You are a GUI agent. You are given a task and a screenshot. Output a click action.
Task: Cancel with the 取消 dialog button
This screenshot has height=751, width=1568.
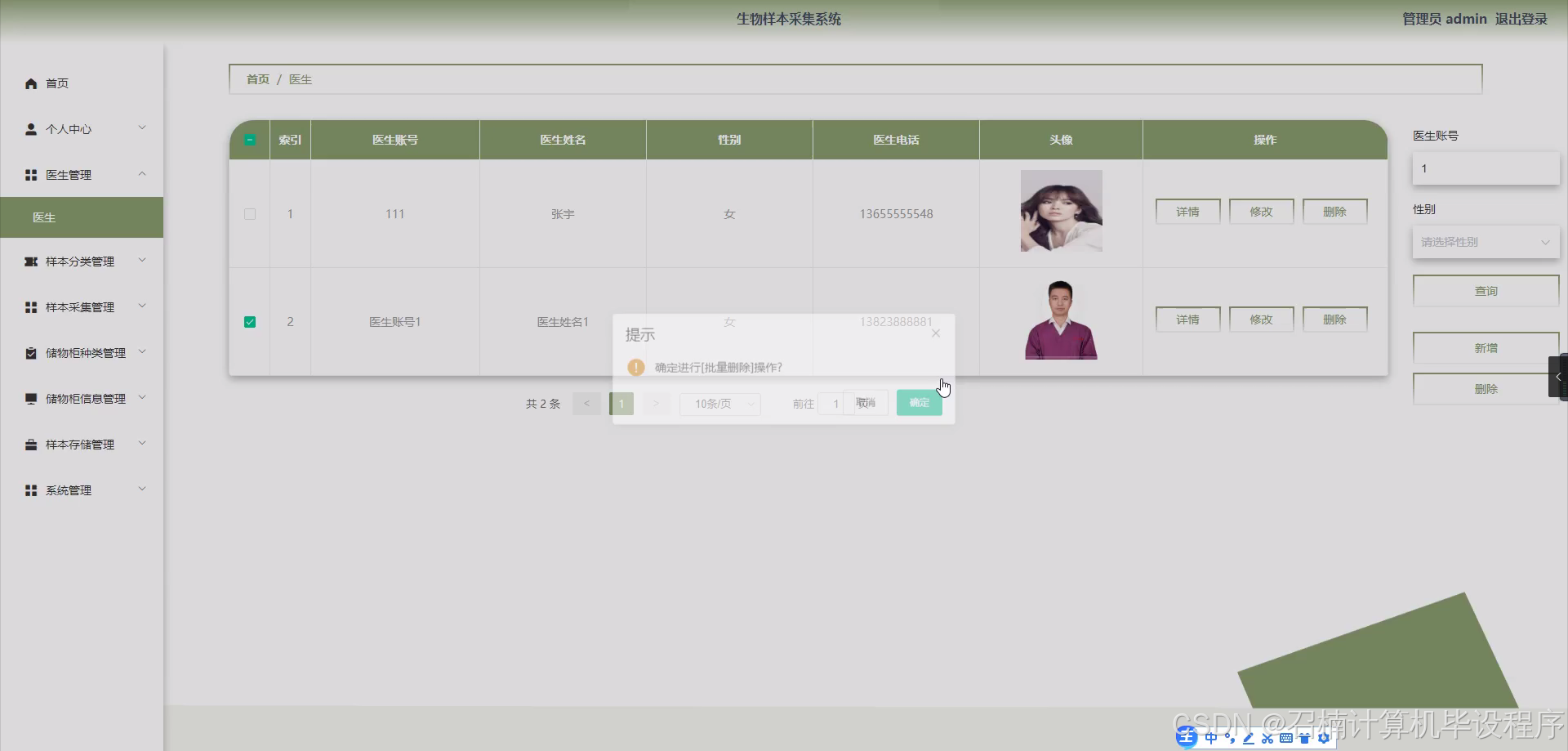click(x=866, y=403)
